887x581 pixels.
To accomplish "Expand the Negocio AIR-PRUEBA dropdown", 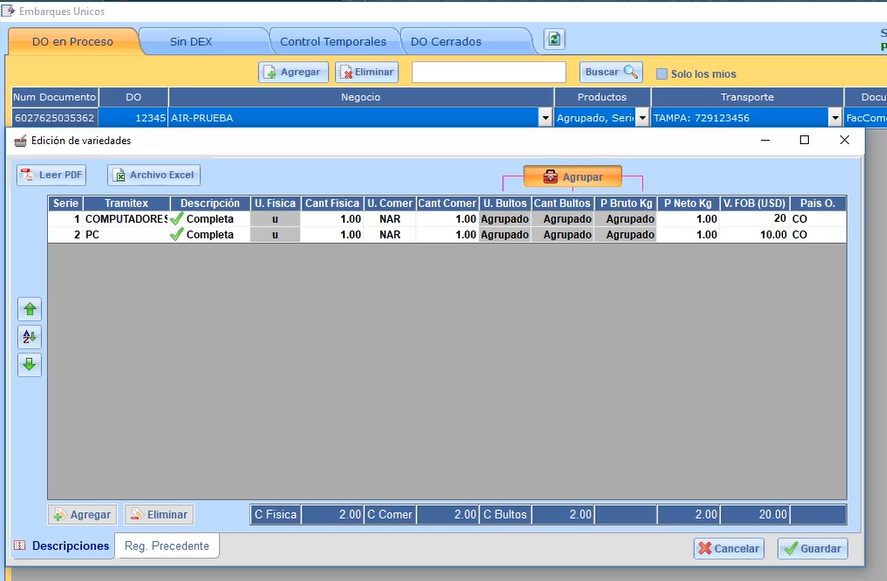I will click(545, 118).
